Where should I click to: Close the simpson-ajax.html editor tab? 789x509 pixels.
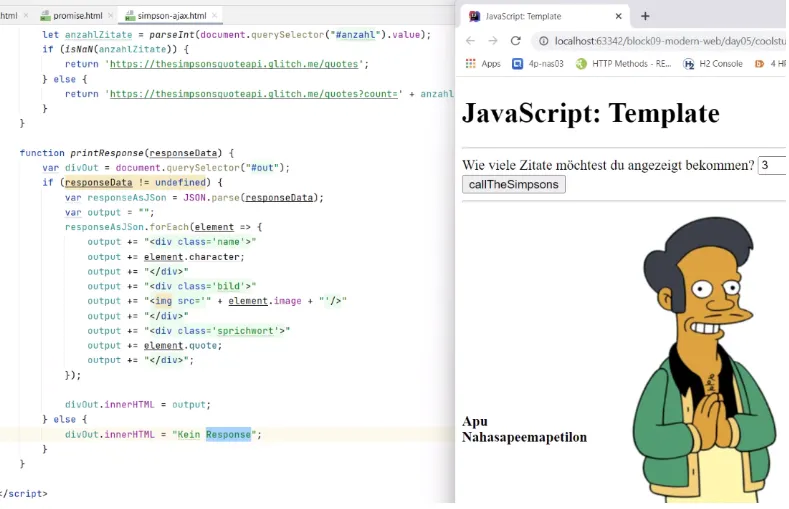coord(214,16)
